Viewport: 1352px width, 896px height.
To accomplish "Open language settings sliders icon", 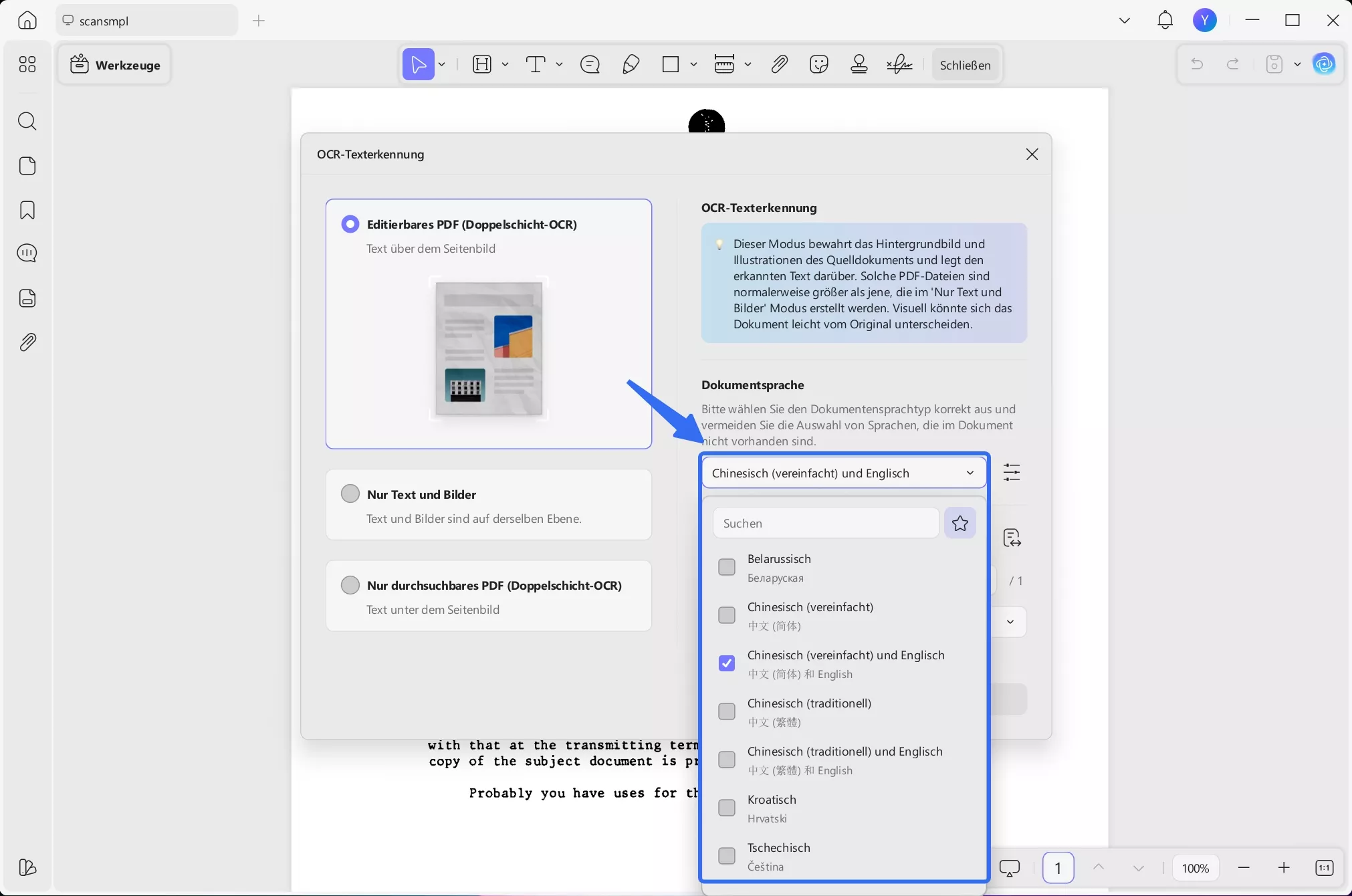I will 1011,473.
